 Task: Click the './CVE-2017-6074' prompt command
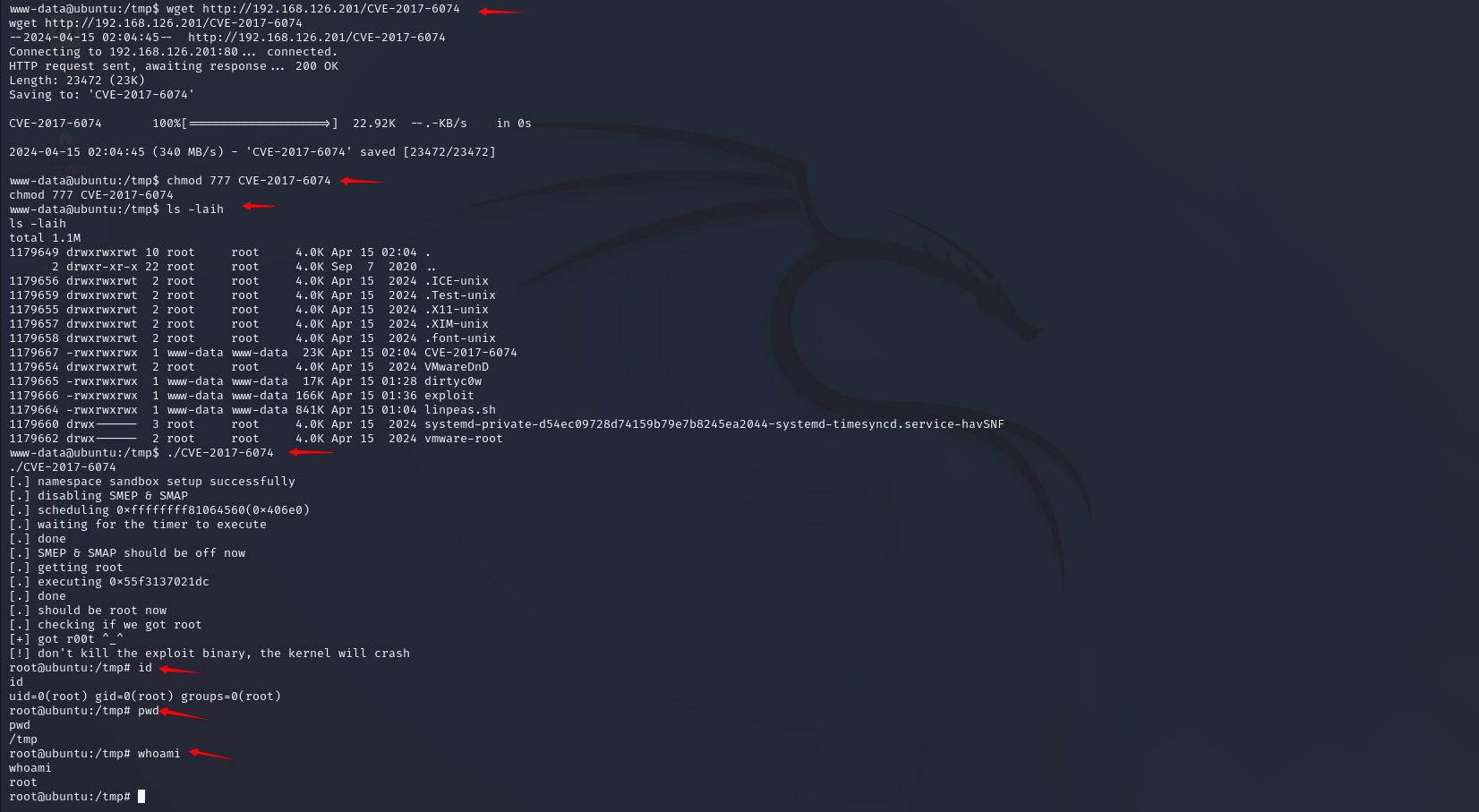pos(220,453)
